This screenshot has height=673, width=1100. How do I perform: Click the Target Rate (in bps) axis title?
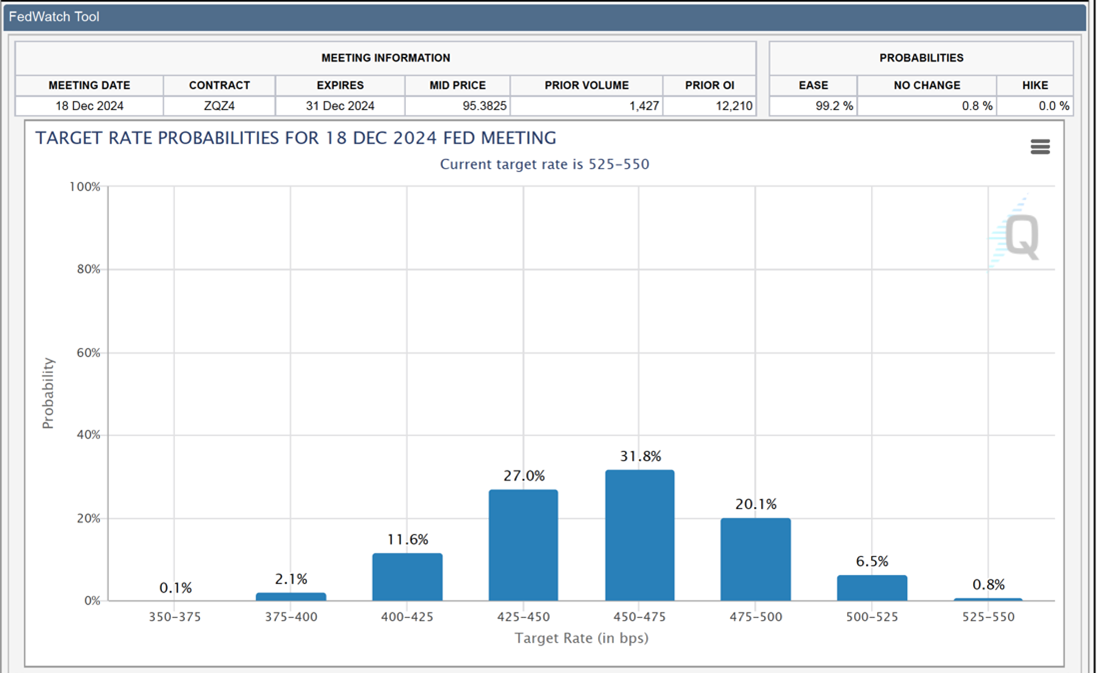tap(582, 639)
